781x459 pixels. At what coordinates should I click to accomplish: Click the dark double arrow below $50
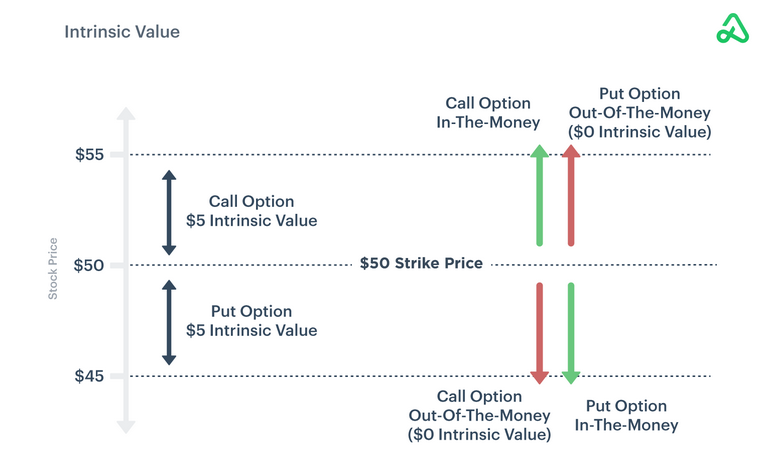coord(169,322)
